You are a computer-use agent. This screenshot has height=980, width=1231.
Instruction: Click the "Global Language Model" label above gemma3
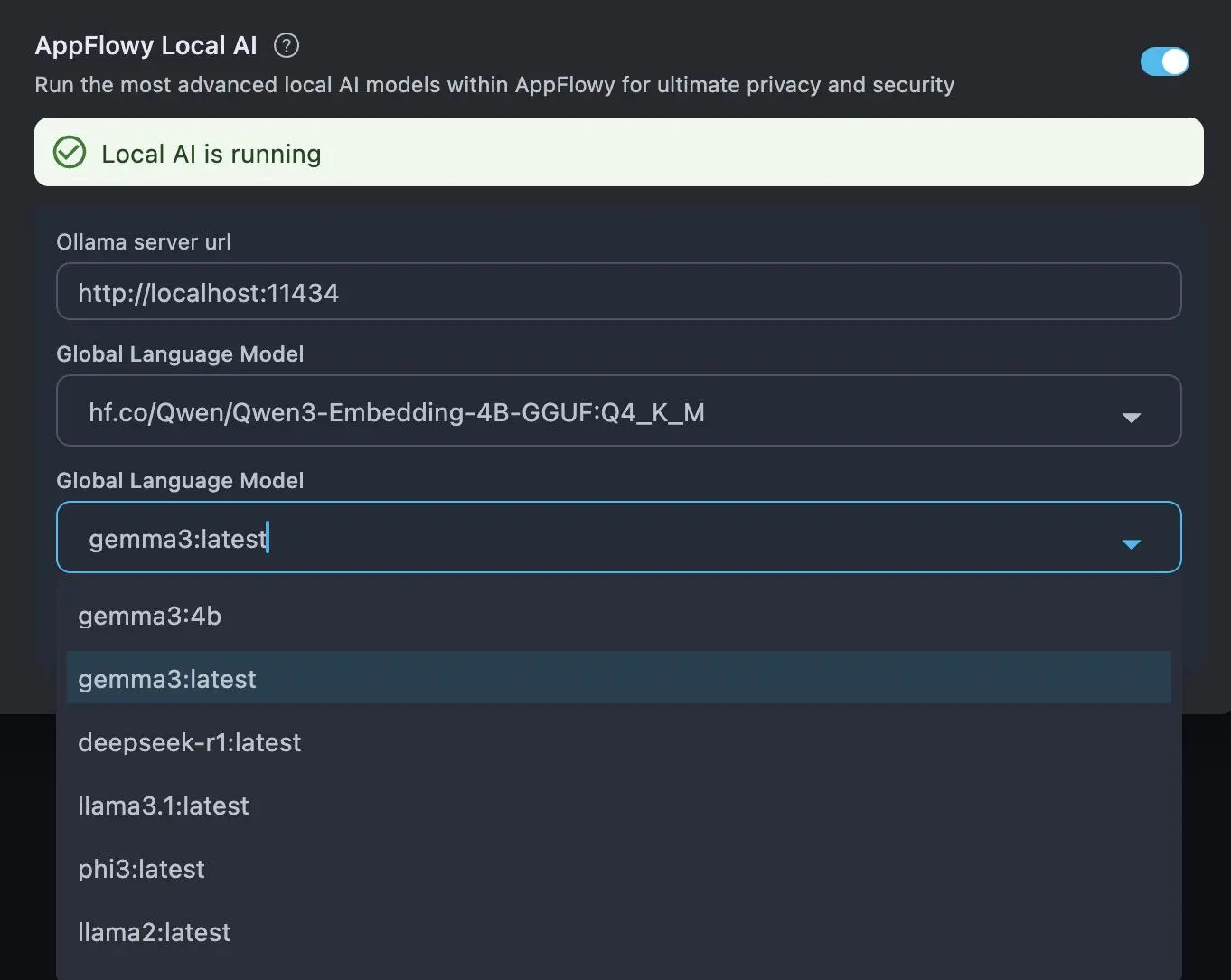tap(180, 480)
